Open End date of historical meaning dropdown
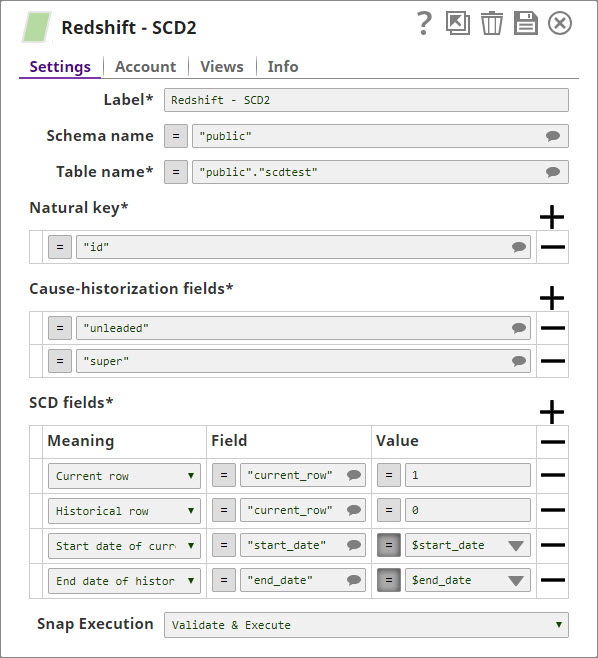This screenshot has height=658, width=598. click(x=124, y=581)
